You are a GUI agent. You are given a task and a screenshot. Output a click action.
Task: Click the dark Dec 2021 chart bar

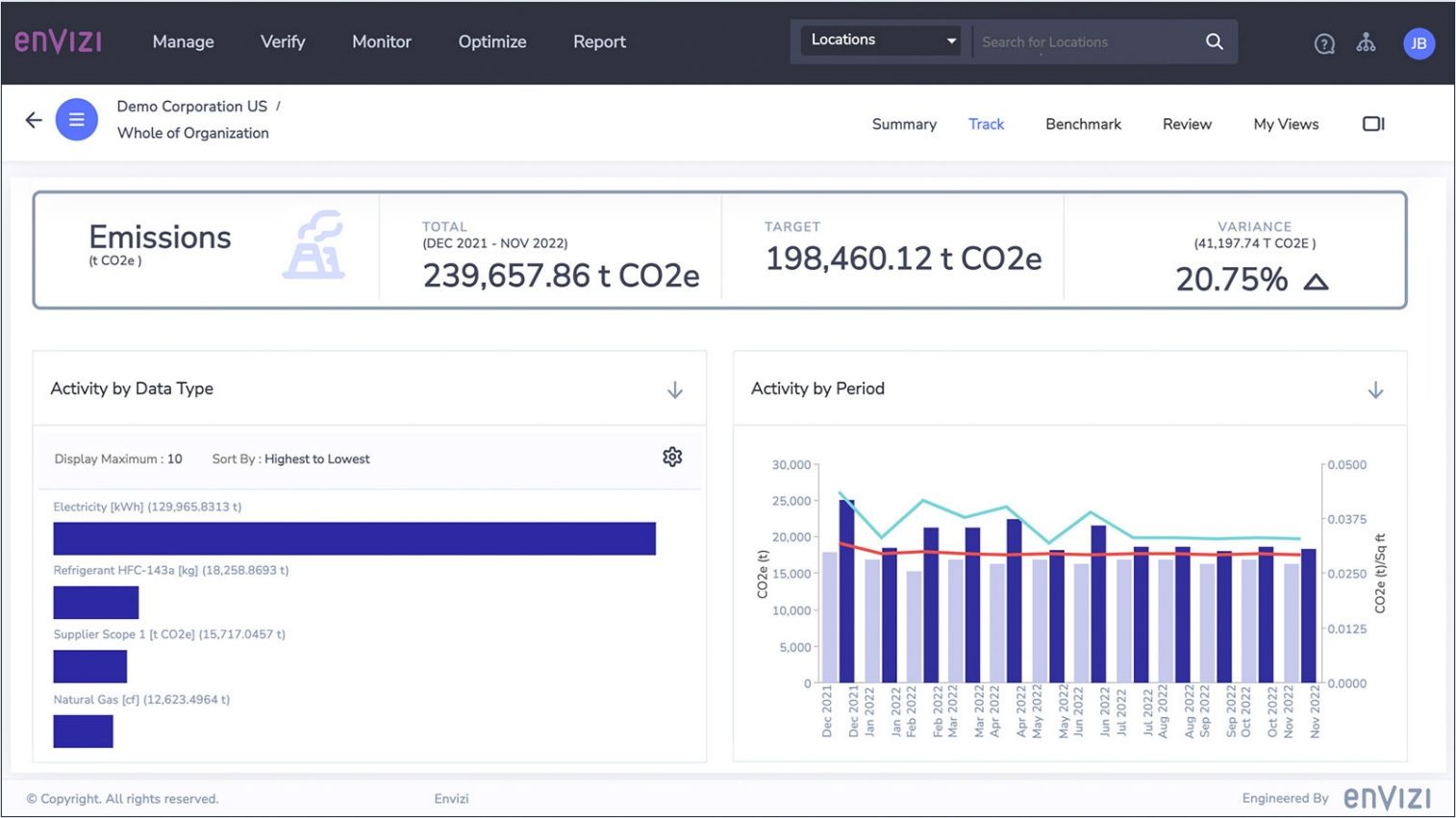(847, 591)
